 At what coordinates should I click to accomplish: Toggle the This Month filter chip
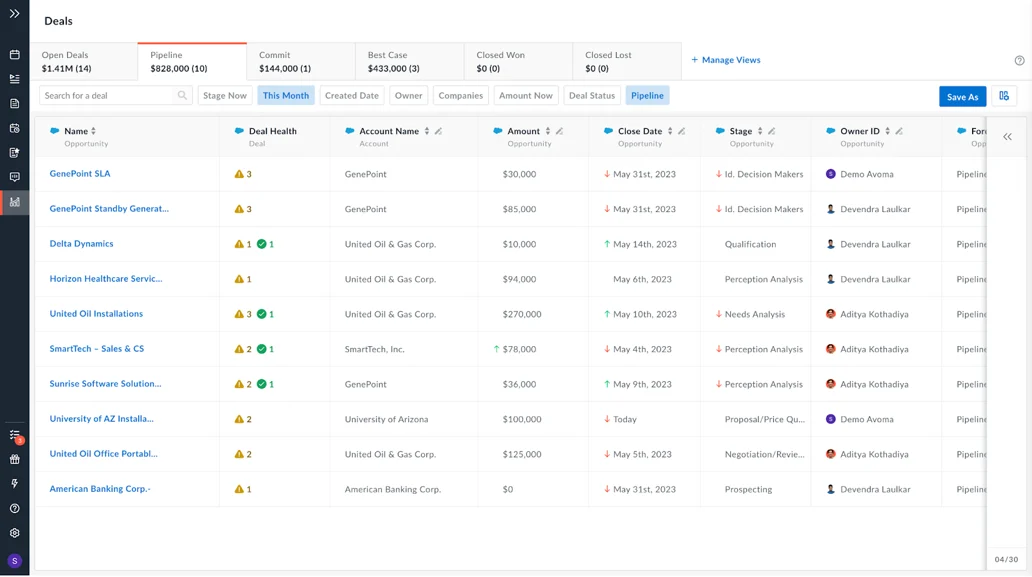(286, 95)
